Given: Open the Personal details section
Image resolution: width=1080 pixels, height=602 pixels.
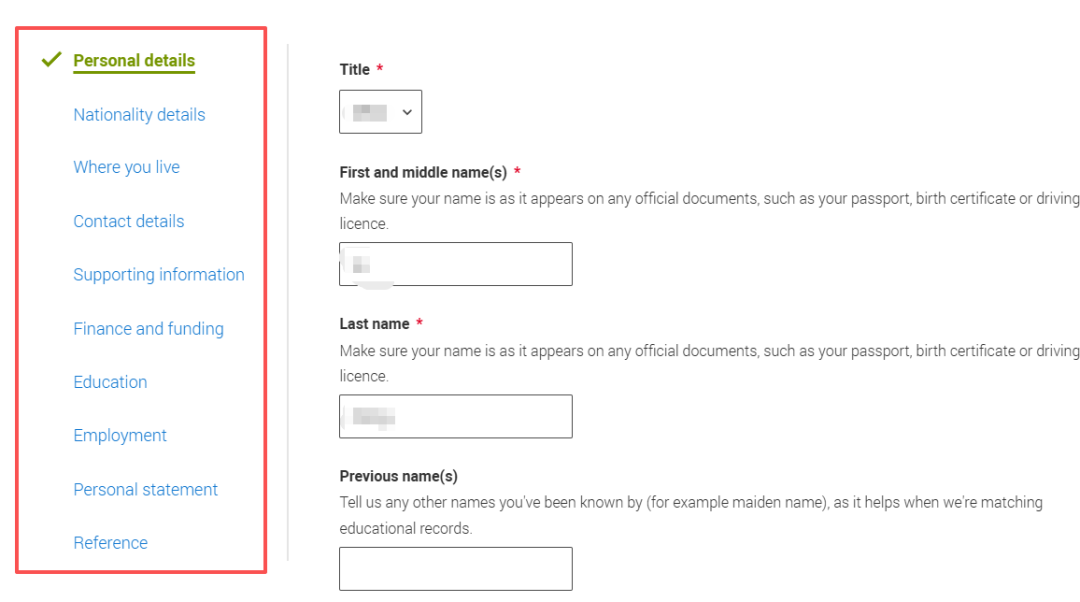Looking at the screenshot, I should pyautogui.click(x=134, y=61).
